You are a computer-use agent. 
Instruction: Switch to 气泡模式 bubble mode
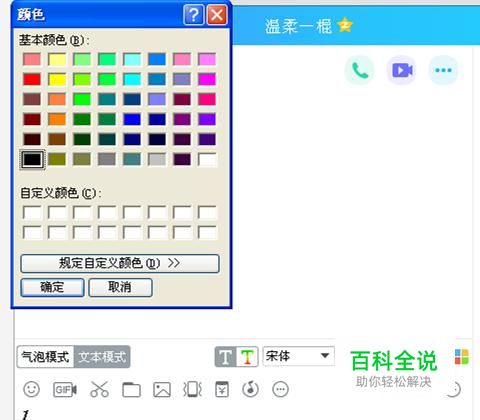pyautogui.click(x=45, y=357)
